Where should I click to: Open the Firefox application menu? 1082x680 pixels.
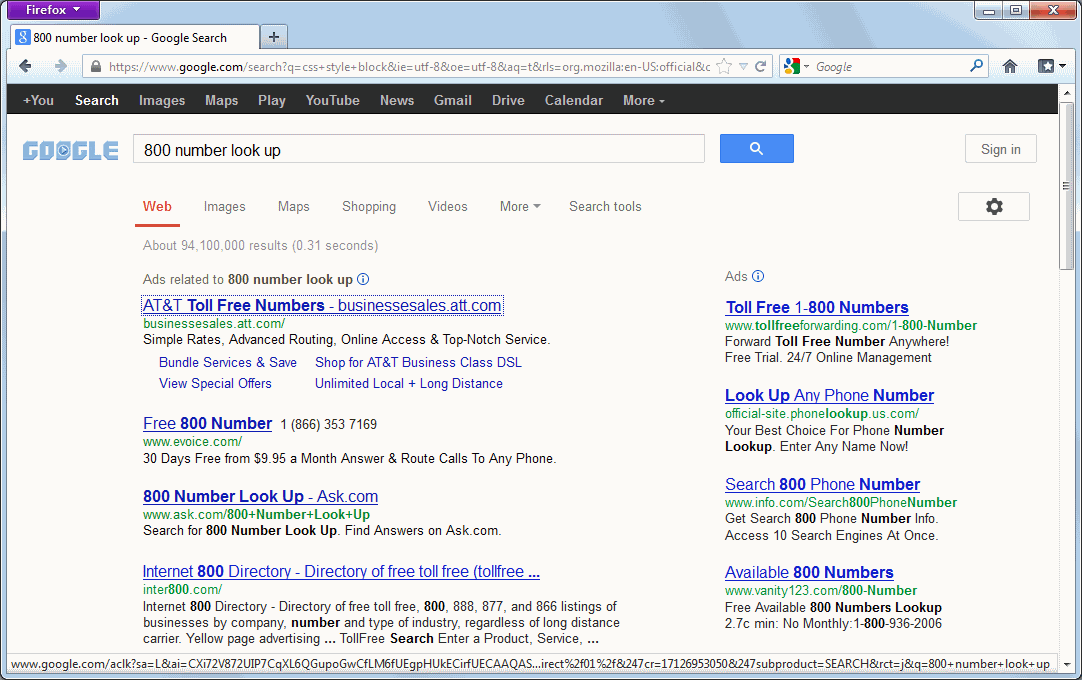point(53,10)
